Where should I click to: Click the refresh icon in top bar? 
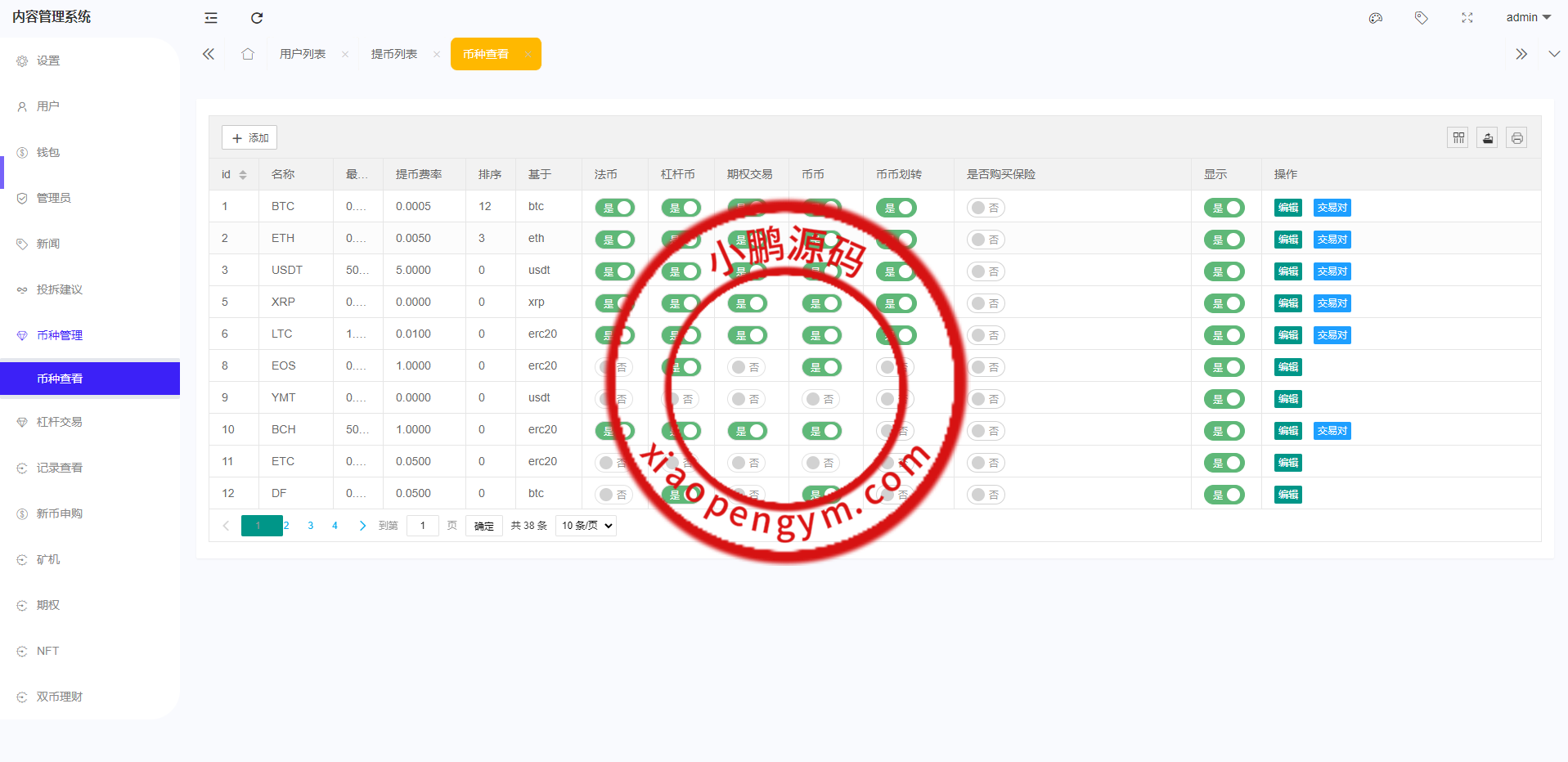click(x=257, y=18)
